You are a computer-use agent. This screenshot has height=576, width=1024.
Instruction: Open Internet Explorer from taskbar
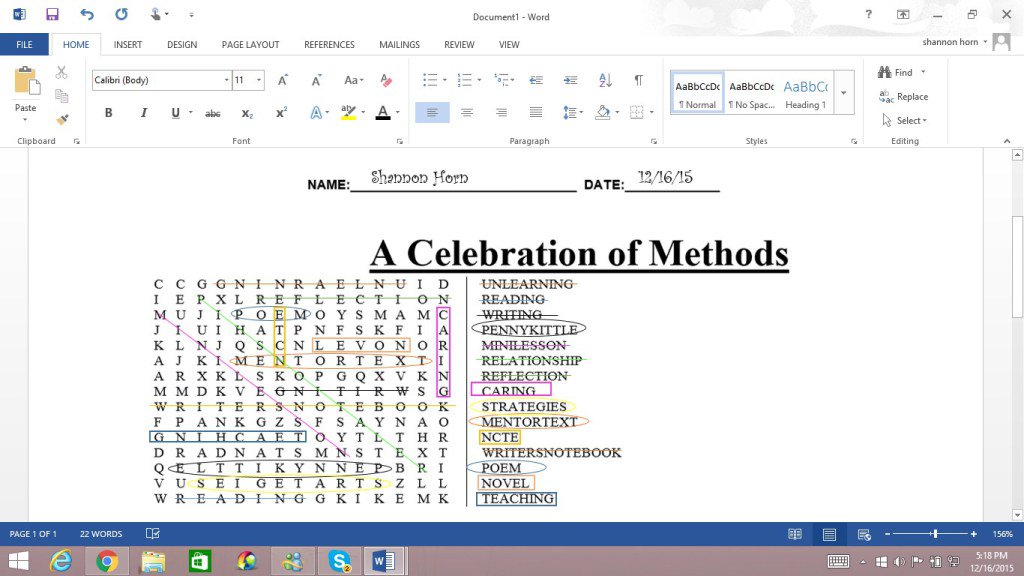pos(61,561)
